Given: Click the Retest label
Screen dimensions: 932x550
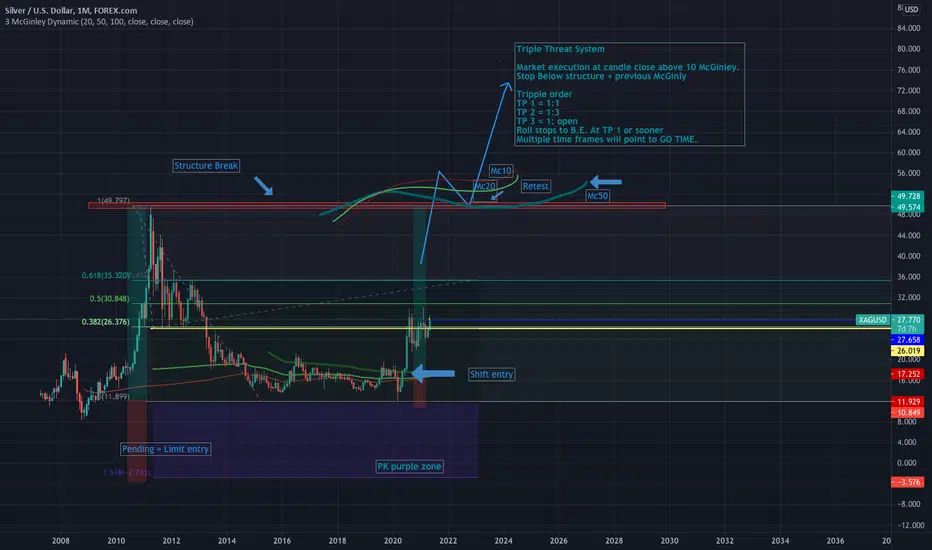Looking at the screenshot, I should point(535,186).
